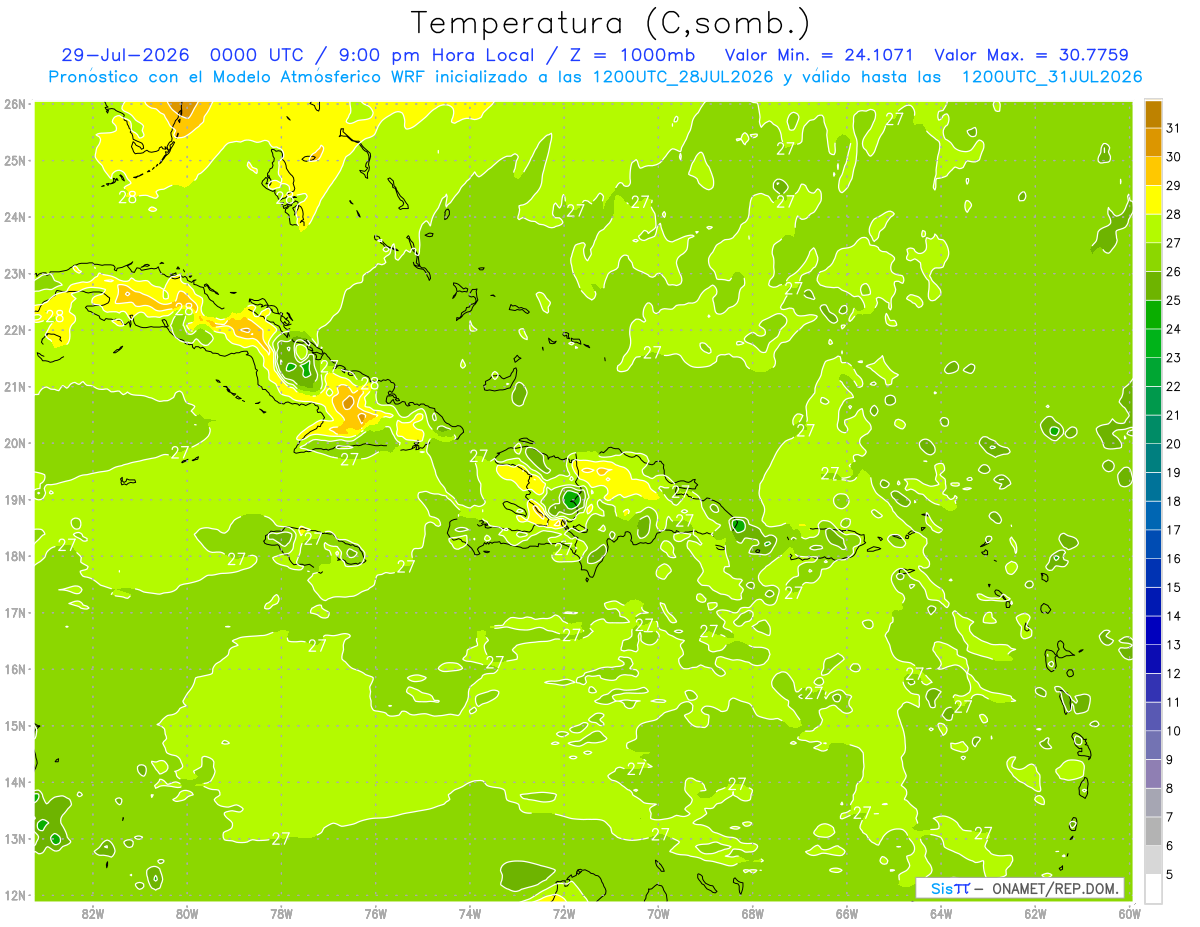The width and height of the screenshot is (1200, 927).
Task: Click the 68W longitude label
Action: pos(753,913)
